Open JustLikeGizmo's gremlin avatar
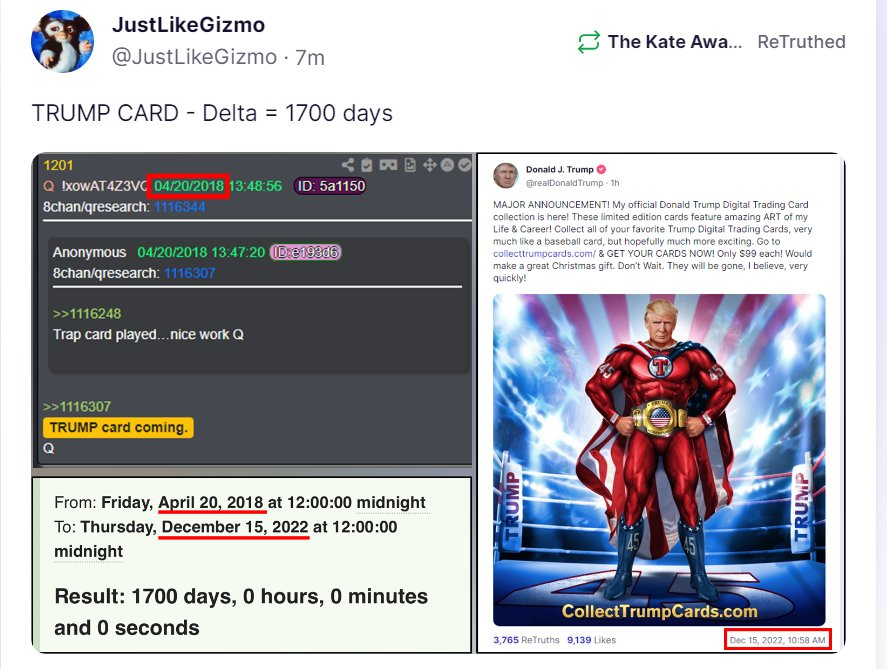Image resolution: width=887 pixels, height=669 pixels. point(62,41)
